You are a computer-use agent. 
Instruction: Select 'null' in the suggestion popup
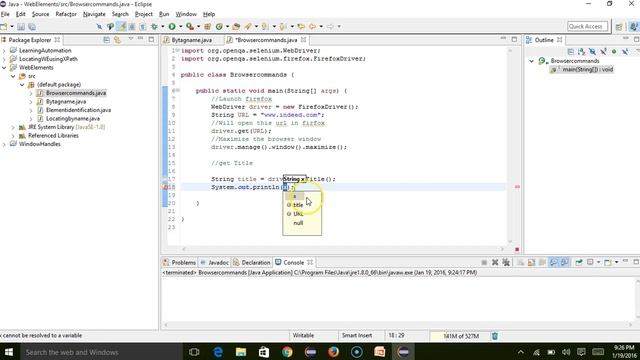(x=298, y=223)
